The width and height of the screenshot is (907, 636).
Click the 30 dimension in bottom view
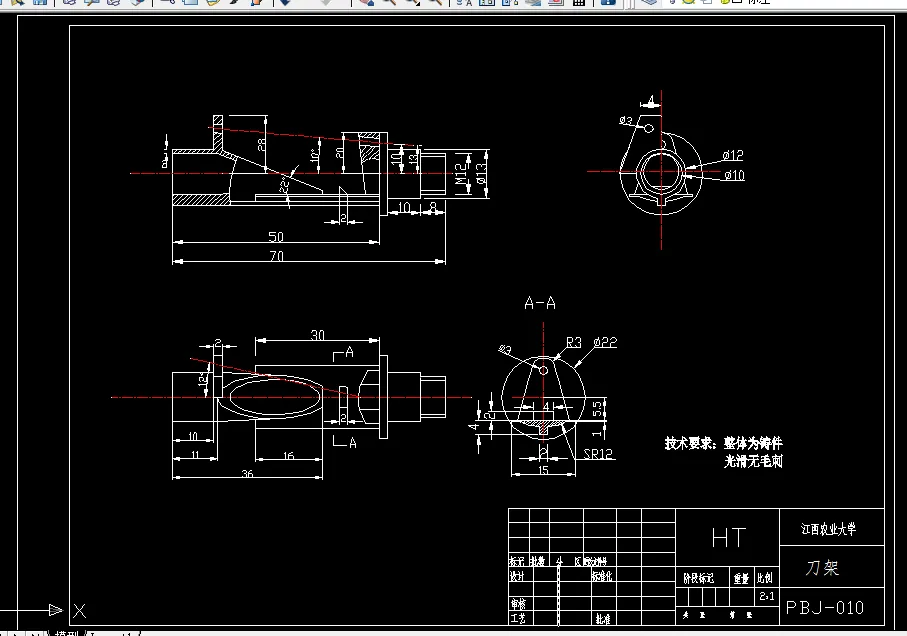318,335
